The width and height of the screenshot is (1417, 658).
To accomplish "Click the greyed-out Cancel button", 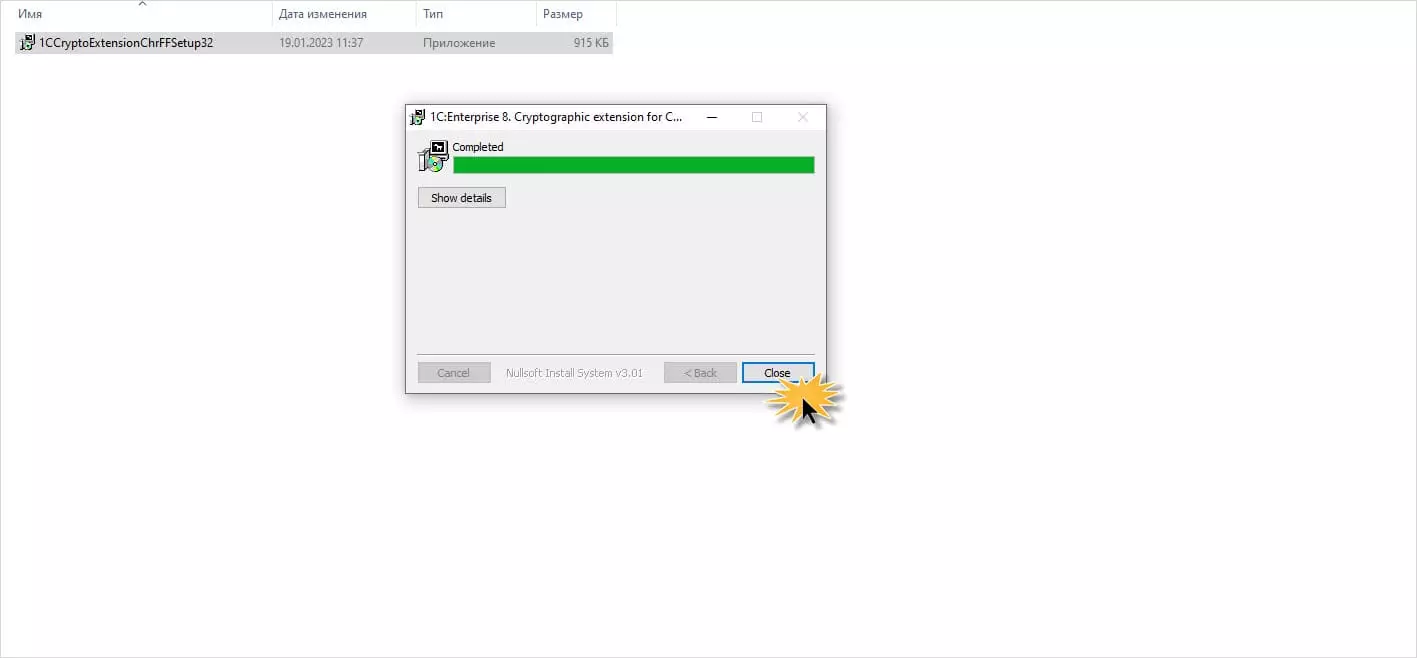I will [x=453, y=373].
